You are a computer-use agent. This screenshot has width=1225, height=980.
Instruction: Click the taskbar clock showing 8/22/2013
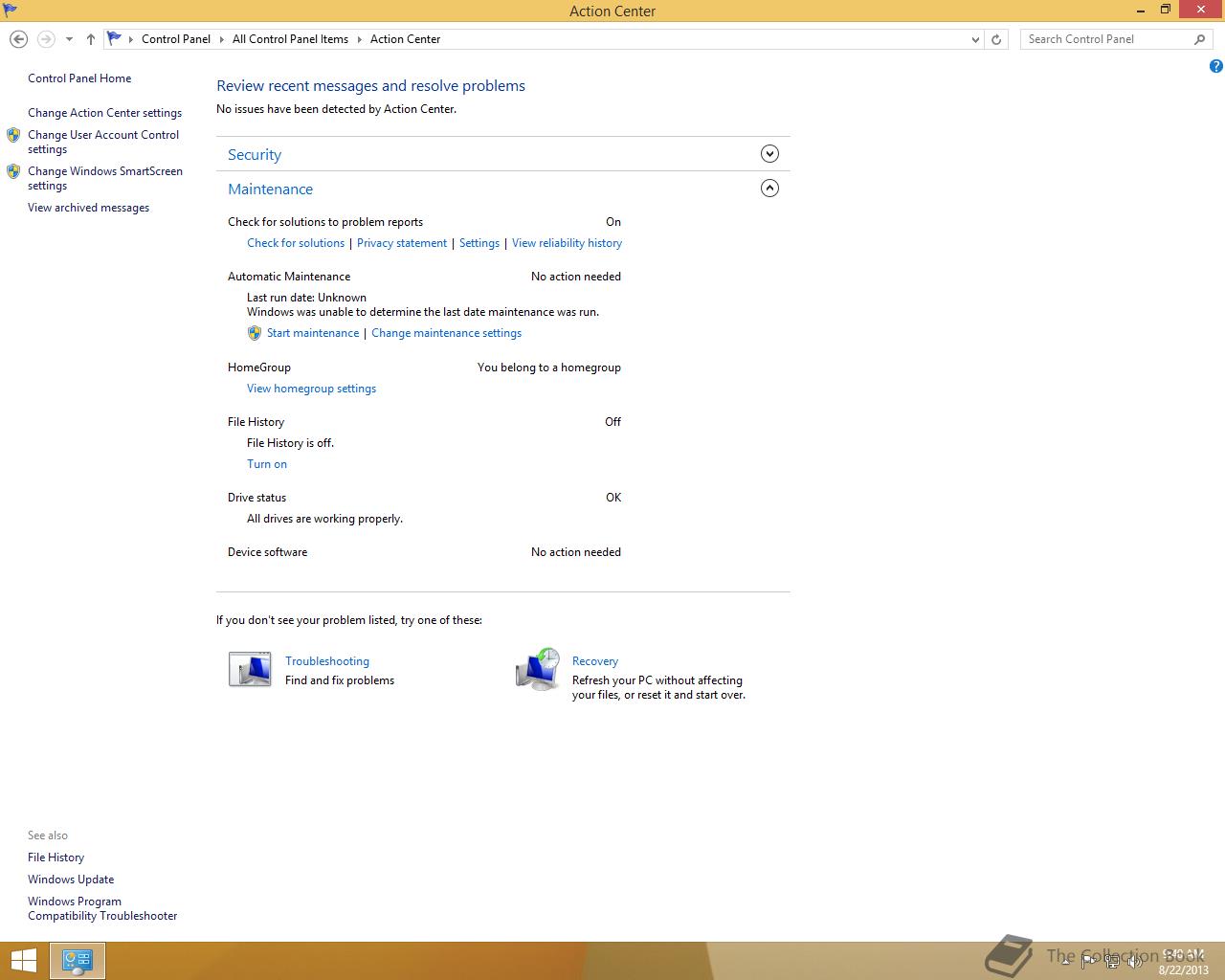tap(1184, 962)
